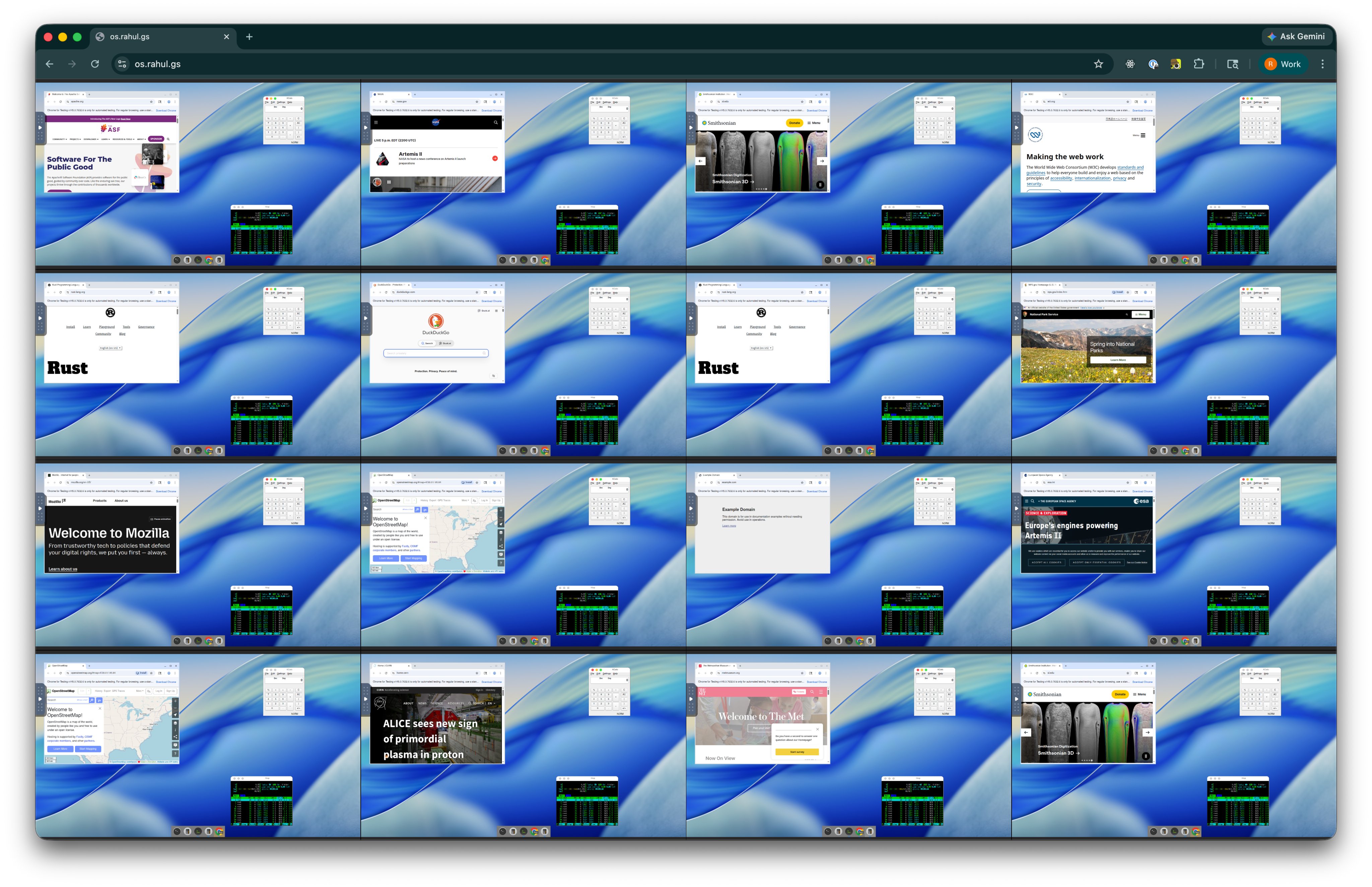Open the React DevTools extension icon
This screenshot has width=1372, height=887.
tap(1129, 64)
